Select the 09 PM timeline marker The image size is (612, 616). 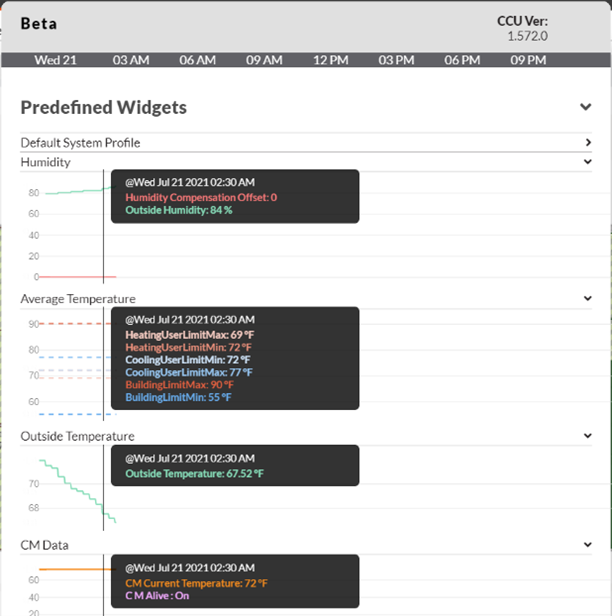tap(528, 60)
